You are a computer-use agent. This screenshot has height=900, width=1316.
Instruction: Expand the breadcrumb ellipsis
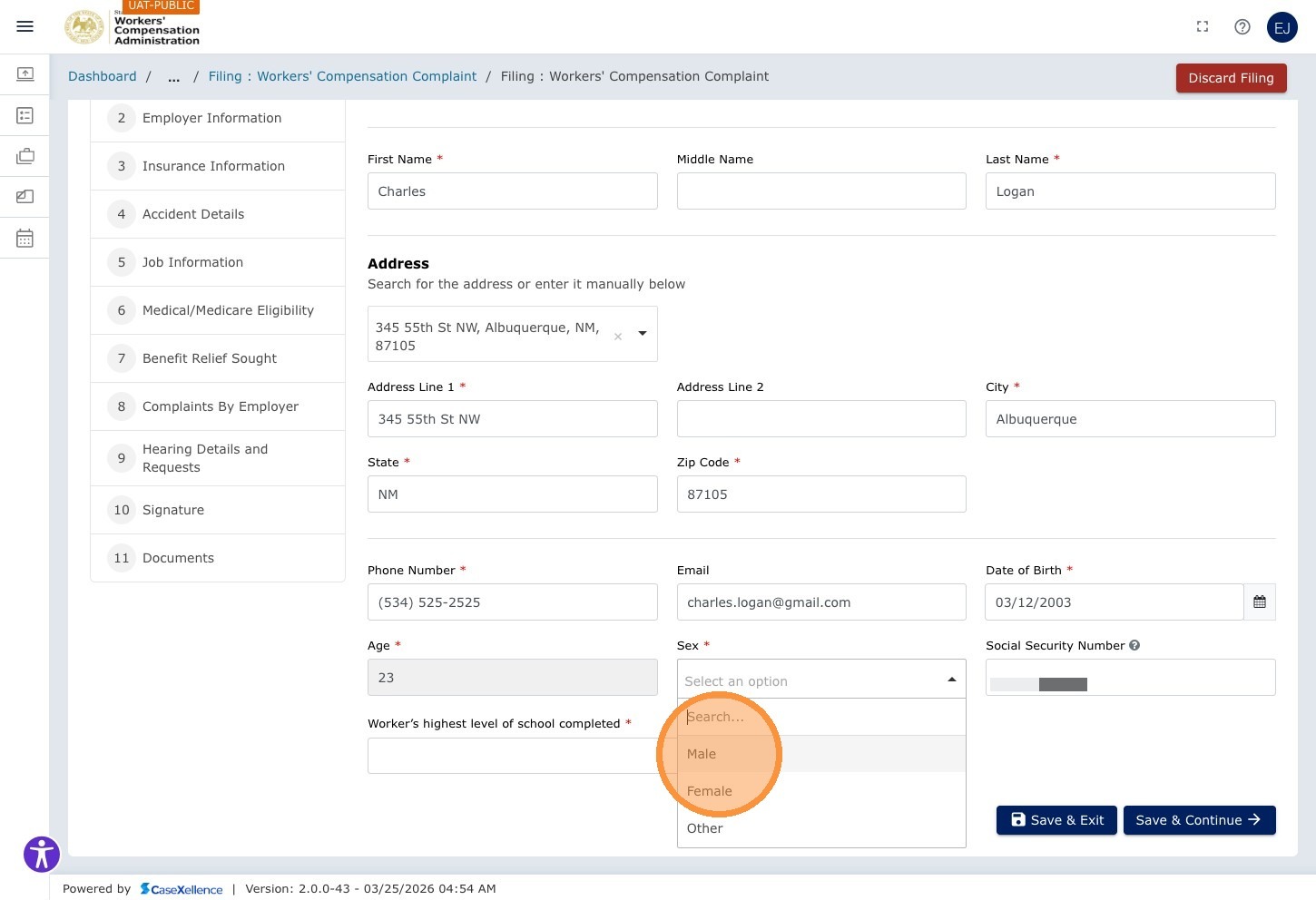(173, 77)
